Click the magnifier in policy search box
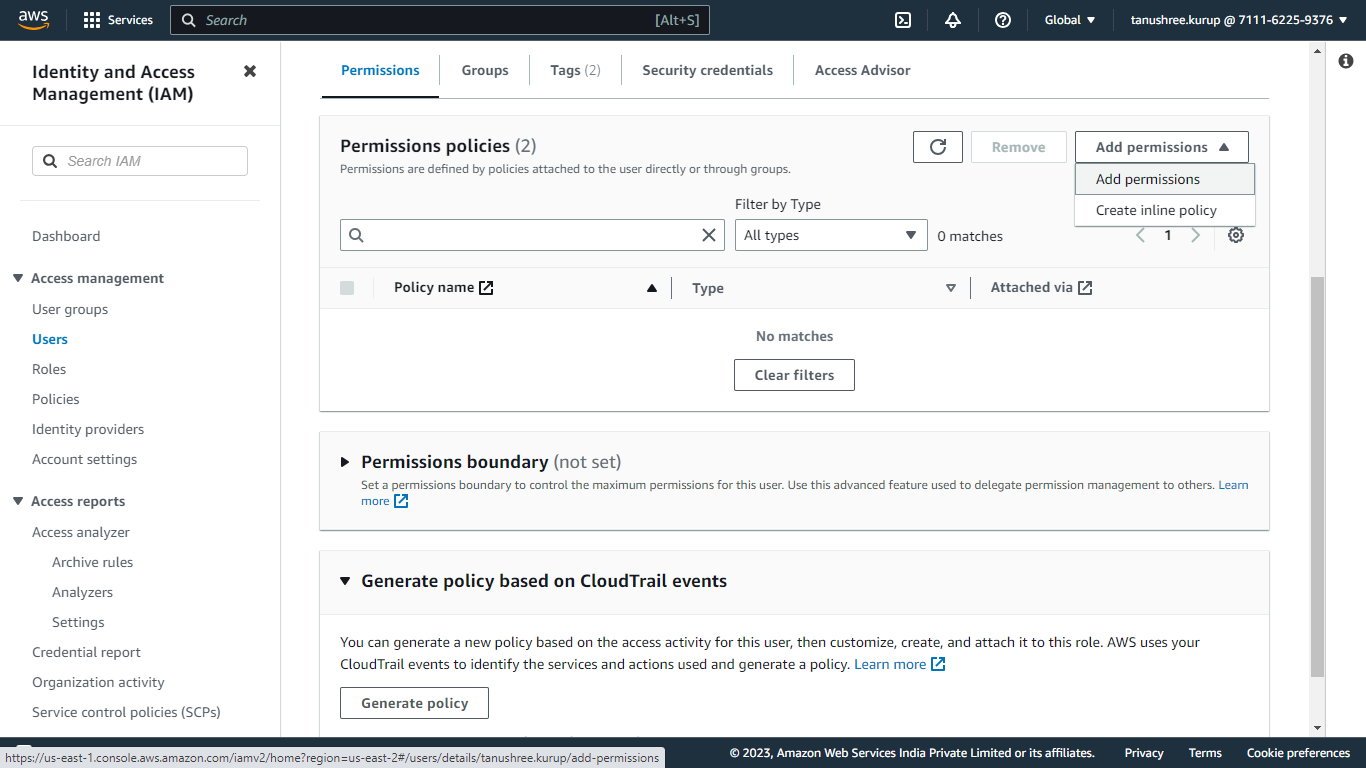The width and height of the screenshot is (1366, 768). coord(356,235)
